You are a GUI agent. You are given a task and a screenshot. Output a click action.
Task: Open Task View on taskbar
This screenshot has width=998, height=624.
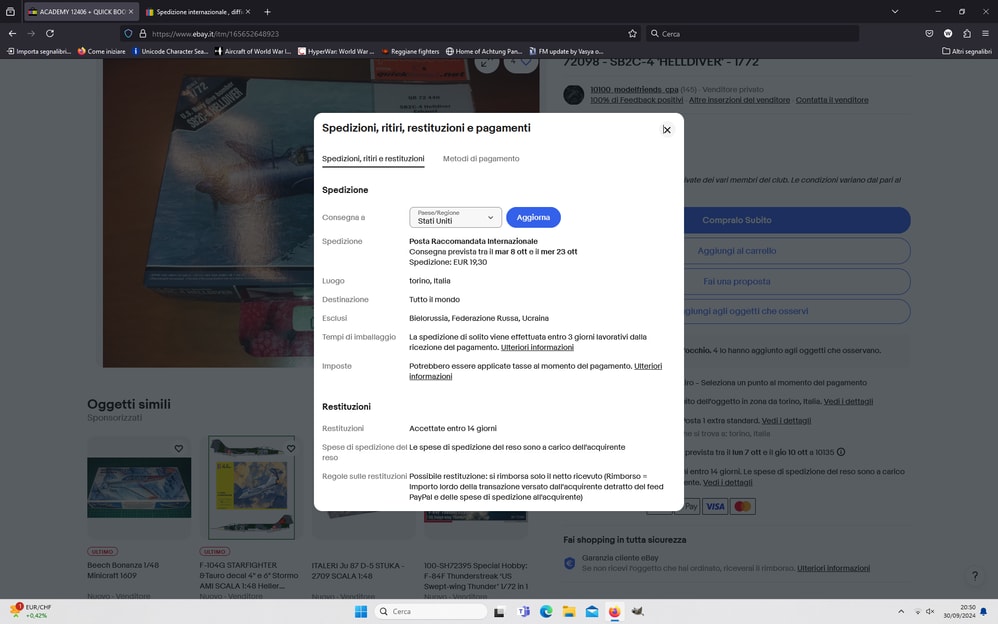click(500, 611)
